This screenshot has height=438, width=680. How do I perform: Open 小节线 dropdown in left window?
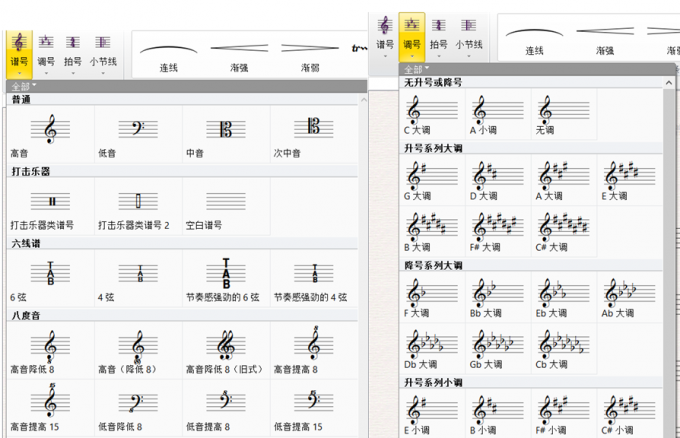tap(103, 54)
